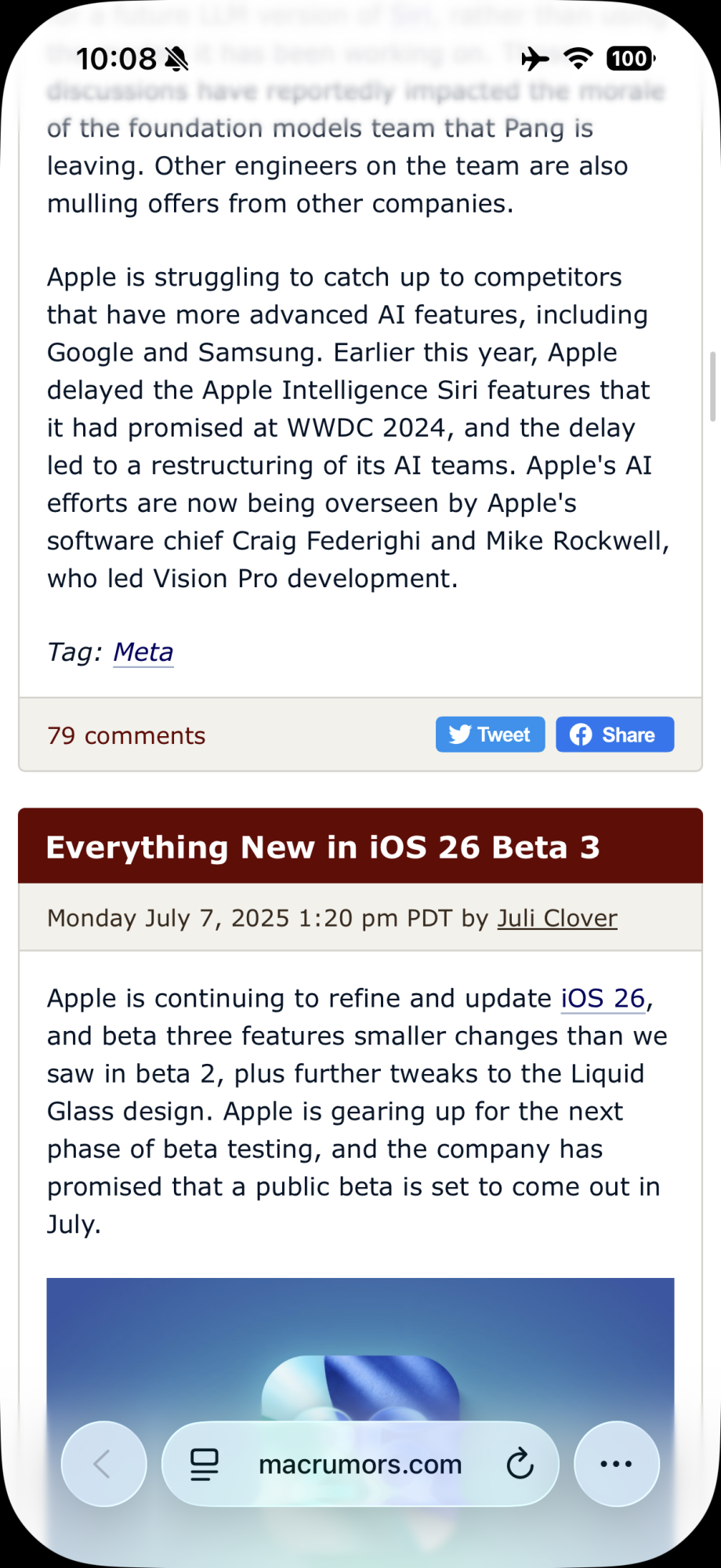Open the page menu icon beside macrumors.com
This screenshot has width=721, height=1568.
(205, 1465)
